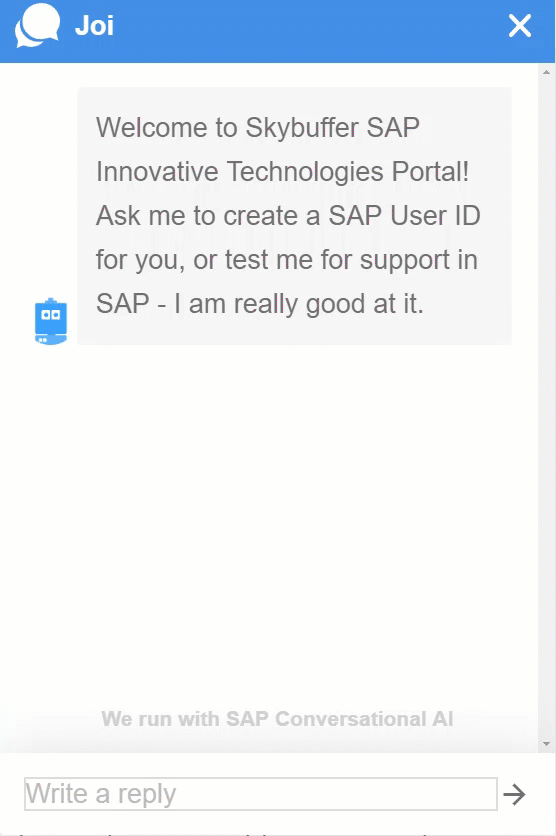The width and height of the screenshot is (556, 836).
Task: Click the chat bubbles logo in header
Action: [x=37, y=25]
